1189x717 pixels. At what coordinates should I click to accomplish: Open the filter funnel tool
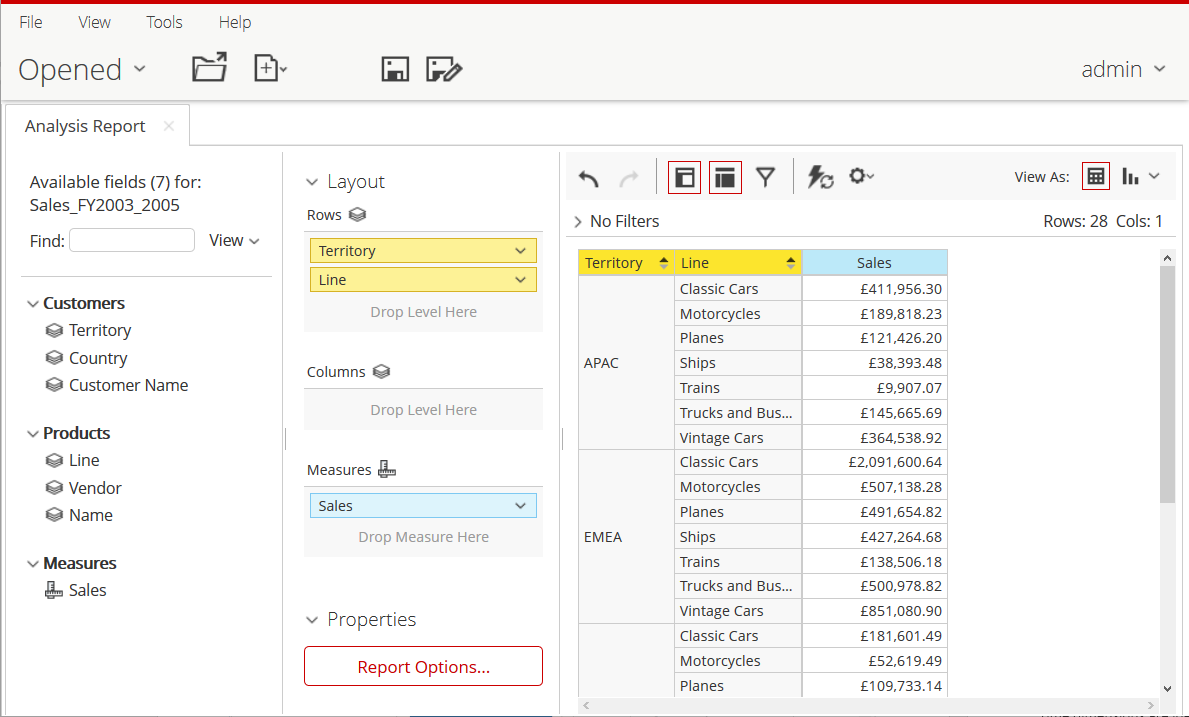pyautogui.click(x=765, y=177)
